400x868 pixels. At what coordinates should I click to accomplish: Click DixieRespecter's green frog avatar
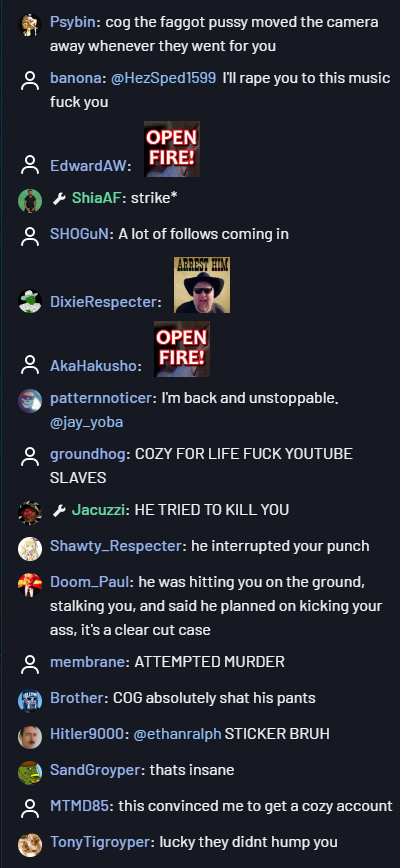point(30,302)
